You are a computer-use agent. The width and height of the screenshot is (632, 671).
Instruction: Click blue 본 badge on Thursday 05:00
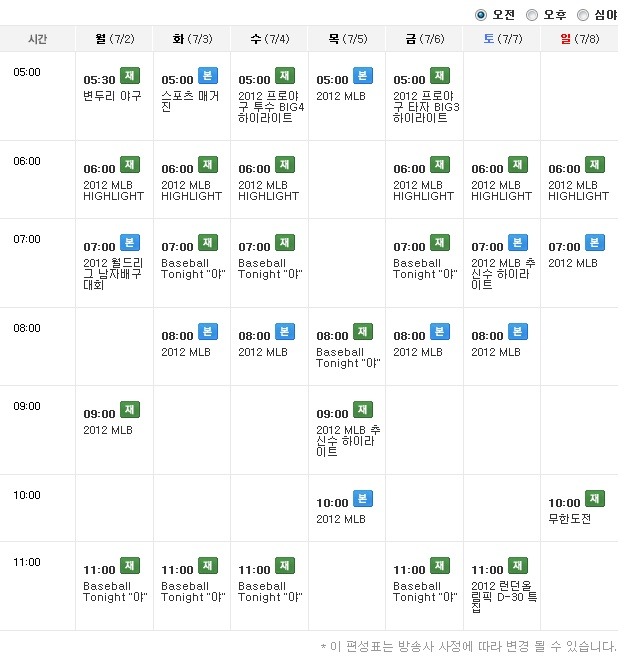(362, 76)
